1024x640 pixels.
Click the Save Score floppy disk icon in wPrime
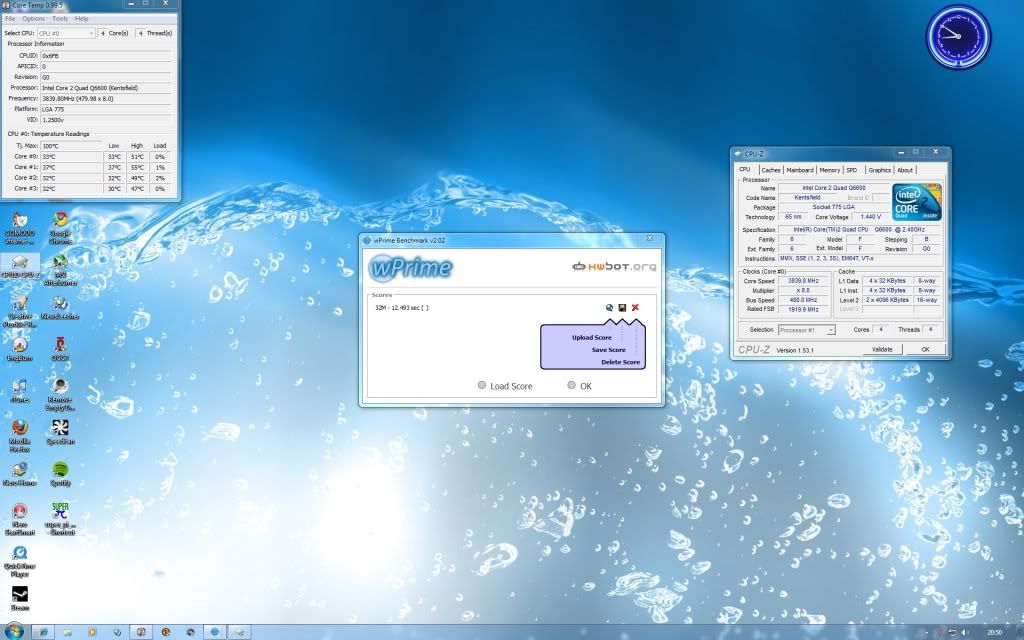coord(622,308)
